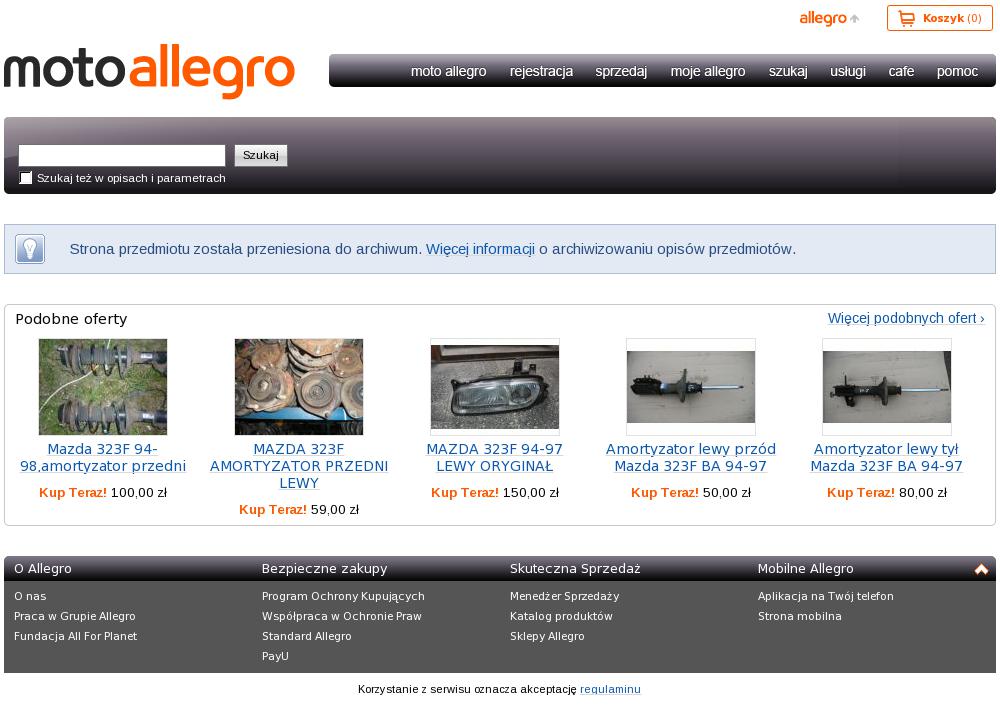
Task: Open the 'szukaj' nav item
Action: click(788, 71)
